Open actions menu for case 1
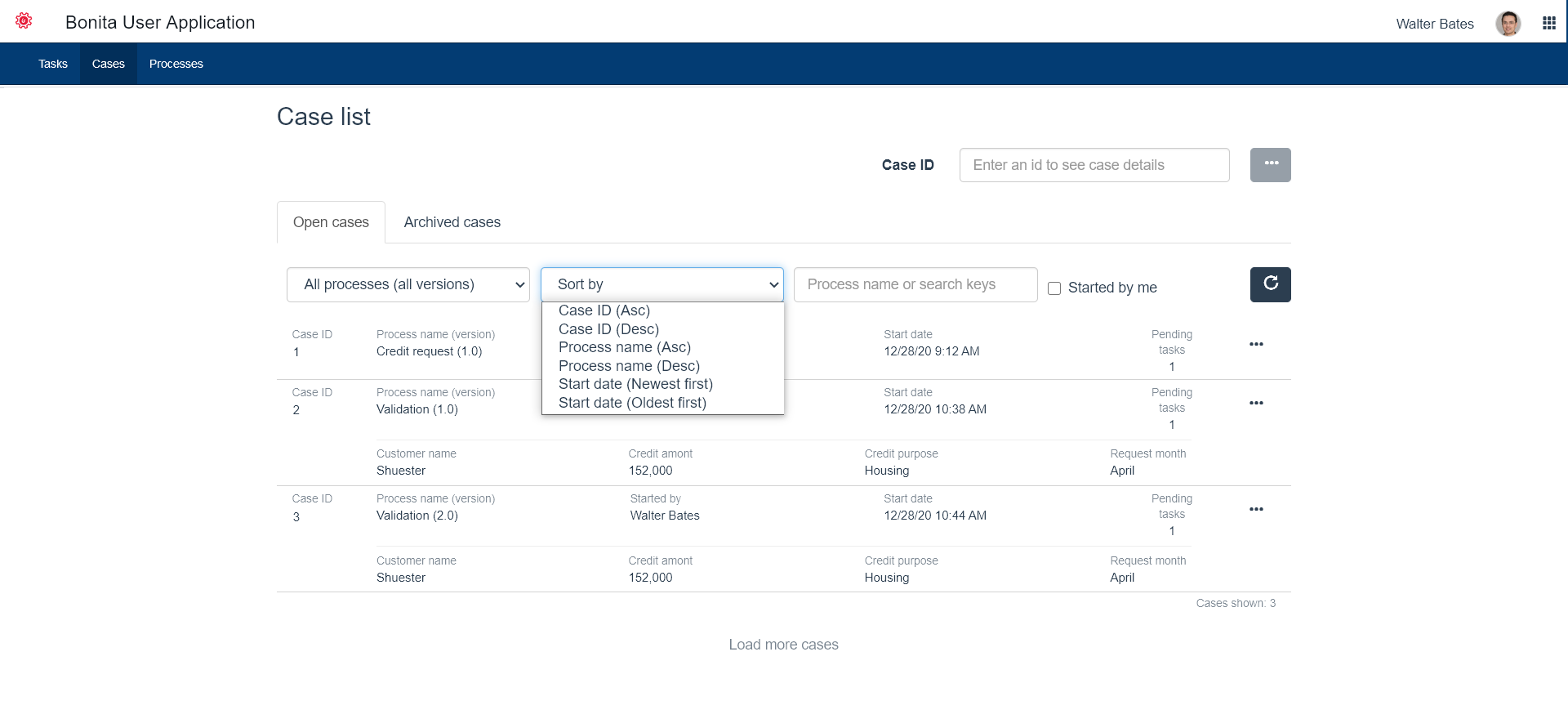Image resolution: width=1568 pixels, height=701 pixels. pos(1256,345)
